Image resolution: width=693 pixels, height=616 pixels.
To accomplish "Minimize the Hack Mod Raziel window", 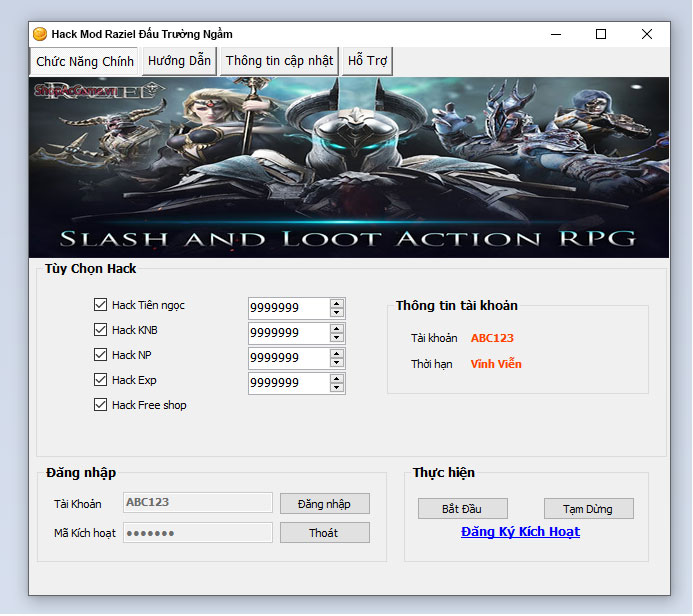I will click(556, 34).
